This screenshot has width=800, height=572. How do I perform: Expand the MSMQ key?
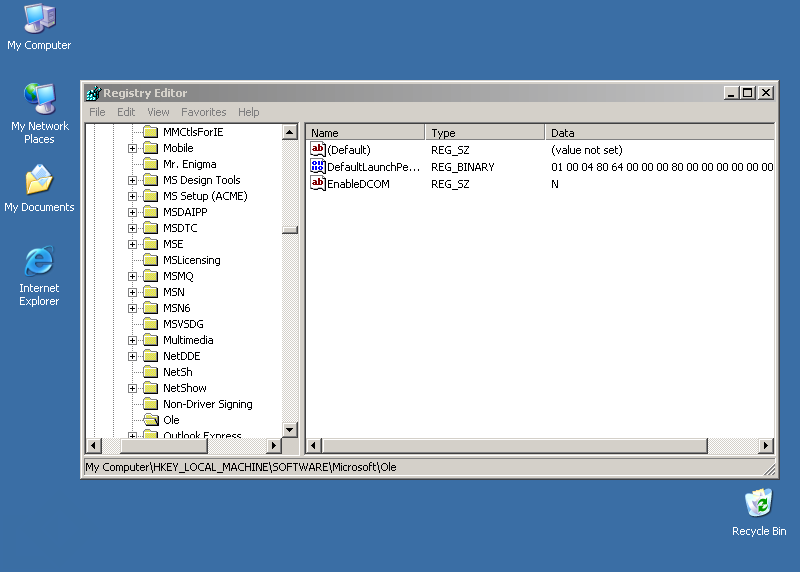click(132, 277)
